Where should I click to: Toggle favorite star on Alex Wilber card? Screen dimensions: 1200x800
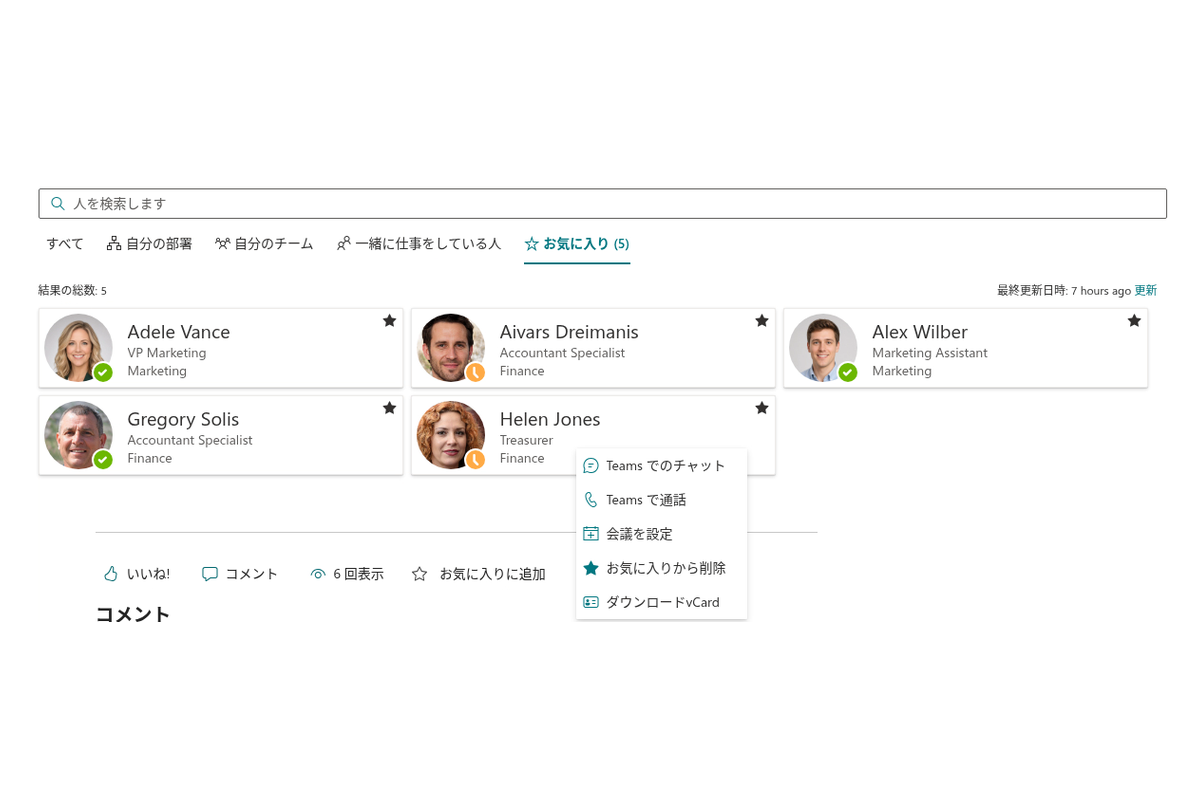[x=1134, y=320]
